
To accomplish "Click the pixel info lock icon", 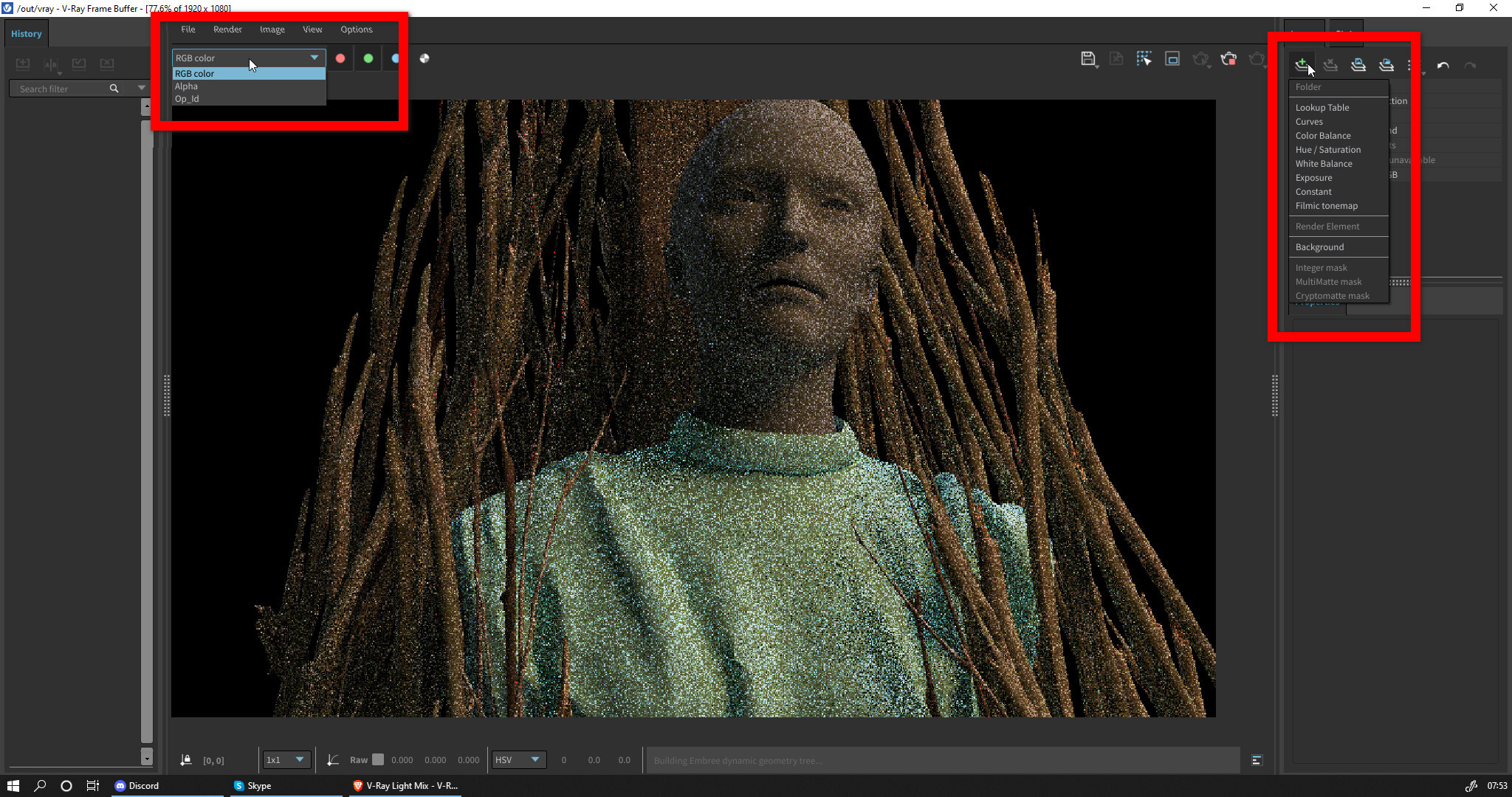I will pos(186,759).
